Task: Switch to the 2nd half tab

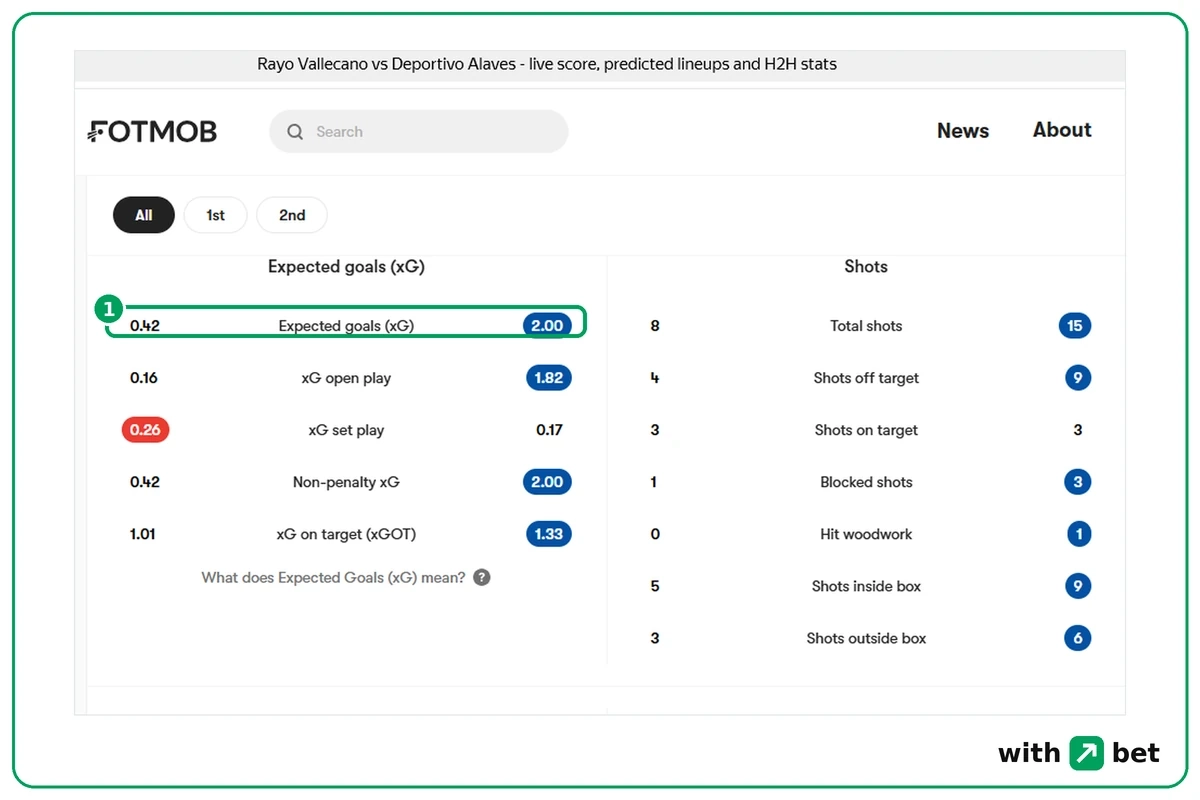Action: pyautogui.click(x=292, y=215)
